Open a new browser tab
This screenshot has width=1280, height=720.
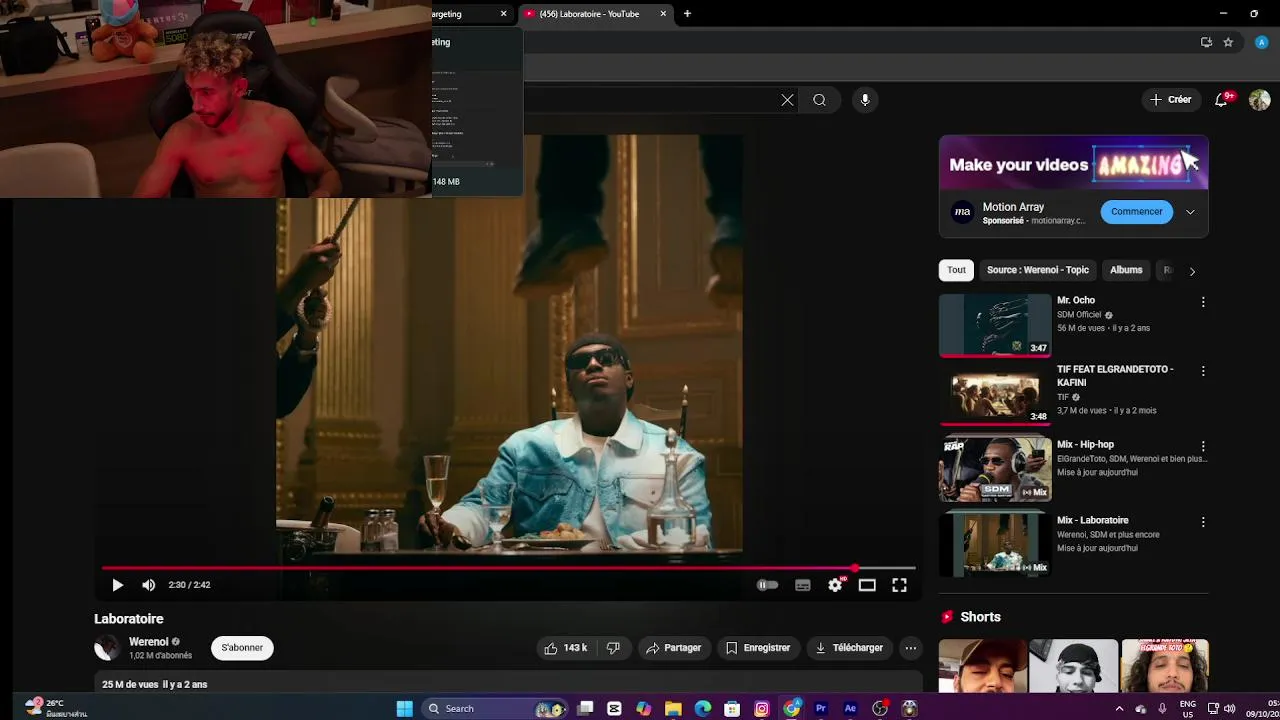(687, 14)
